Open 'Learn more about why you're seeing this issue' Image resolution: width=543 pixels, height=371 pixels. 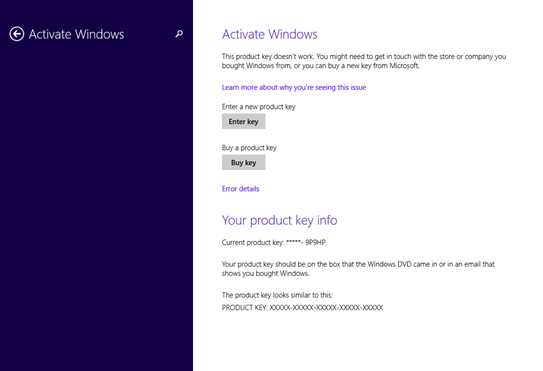tap(294, 87)
